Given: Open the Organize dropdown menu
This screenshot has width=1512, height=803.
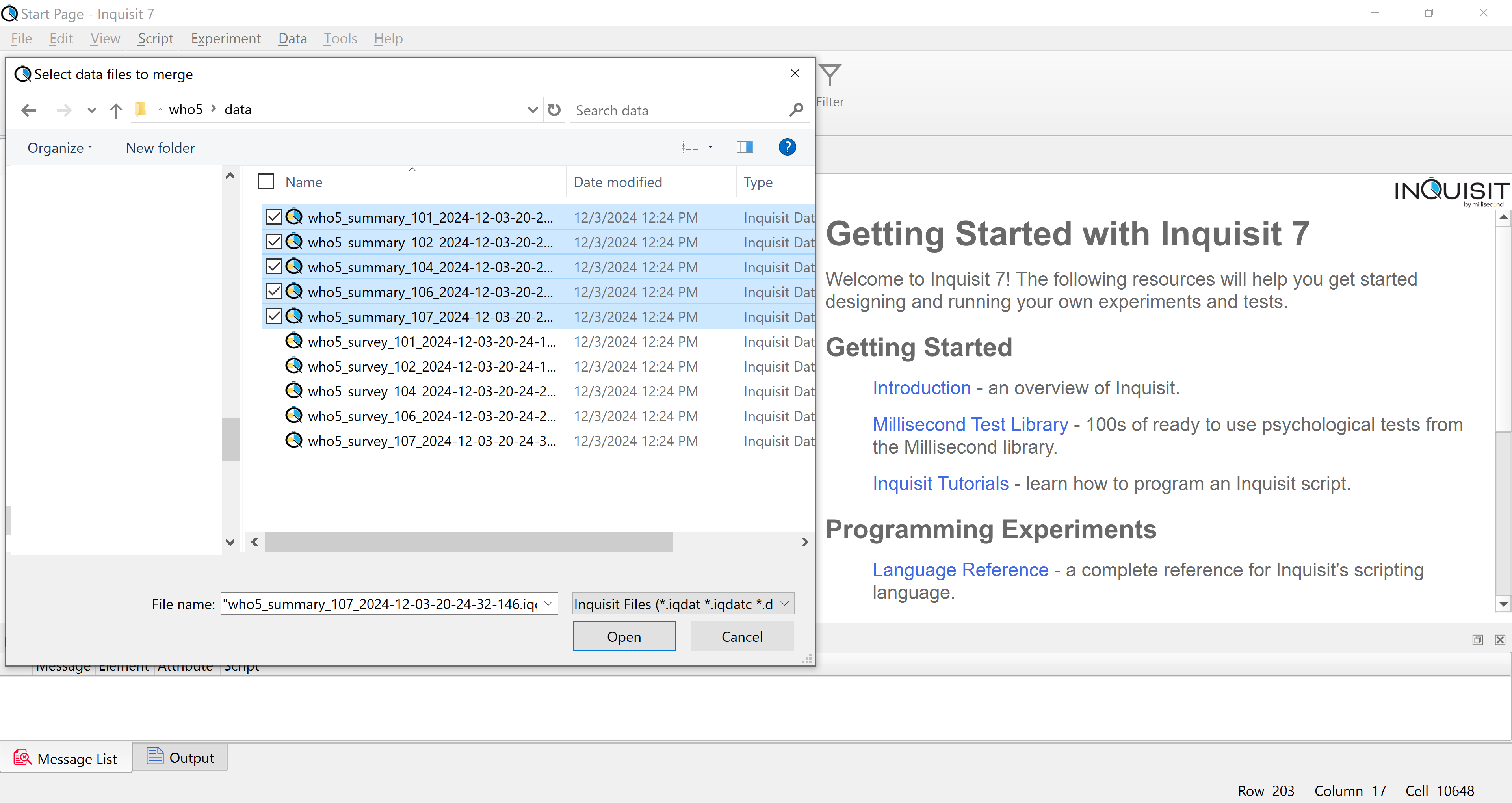Looking at the screenshot, I should click(x=59, y=148).
